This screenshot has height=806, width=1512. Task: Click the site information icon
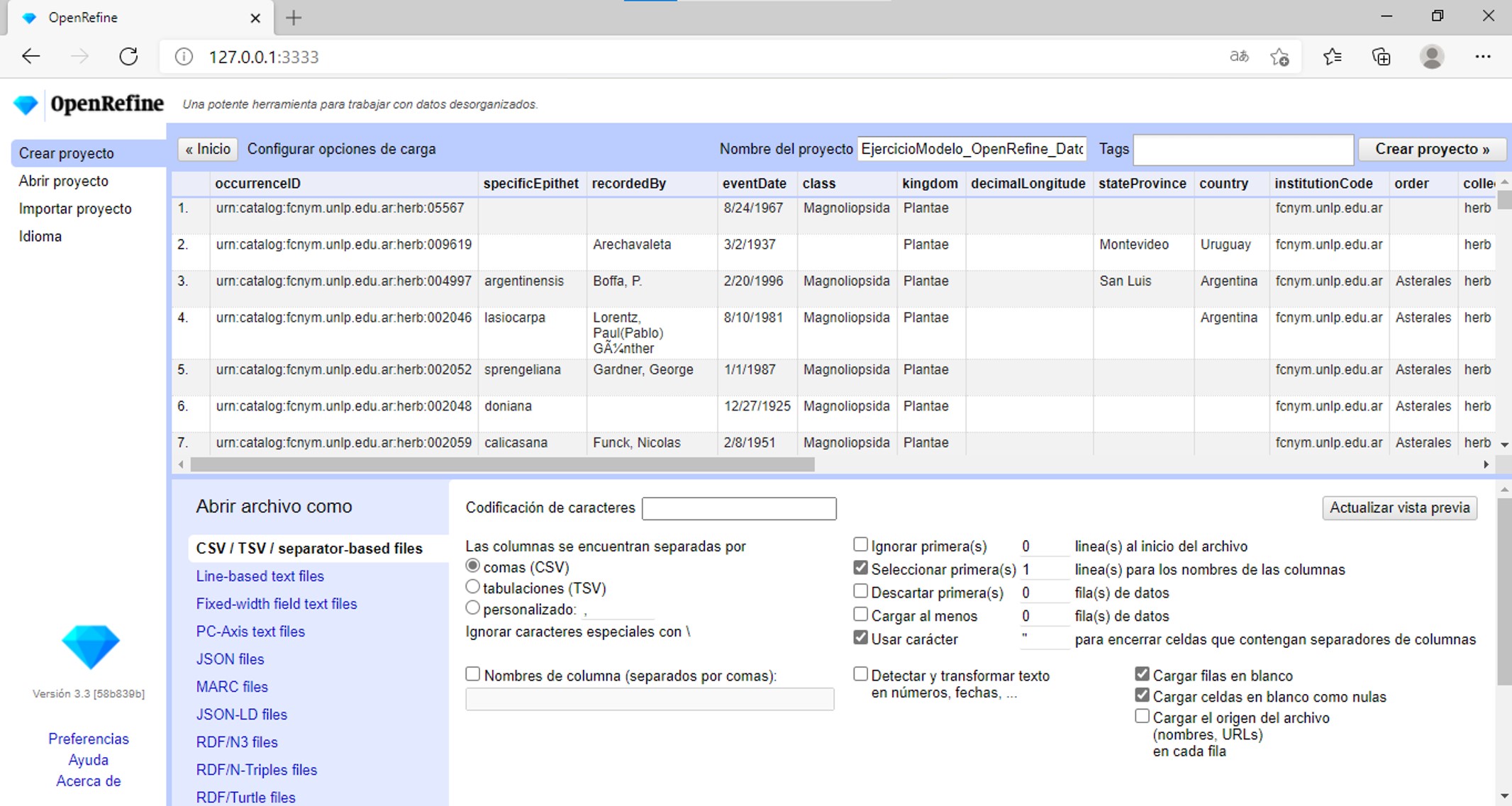click(184, 57)
